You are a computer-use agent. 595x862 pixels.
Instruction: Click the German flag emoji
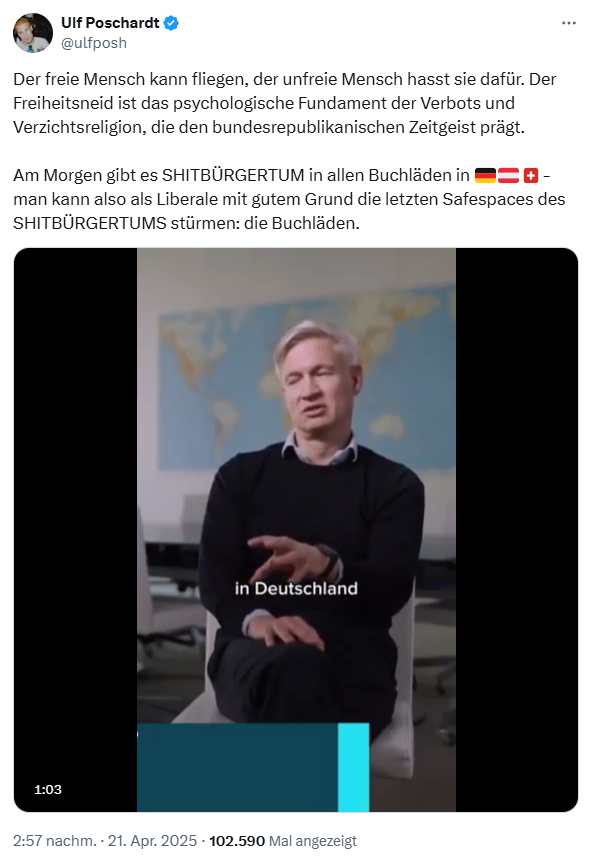click(485, 175)
